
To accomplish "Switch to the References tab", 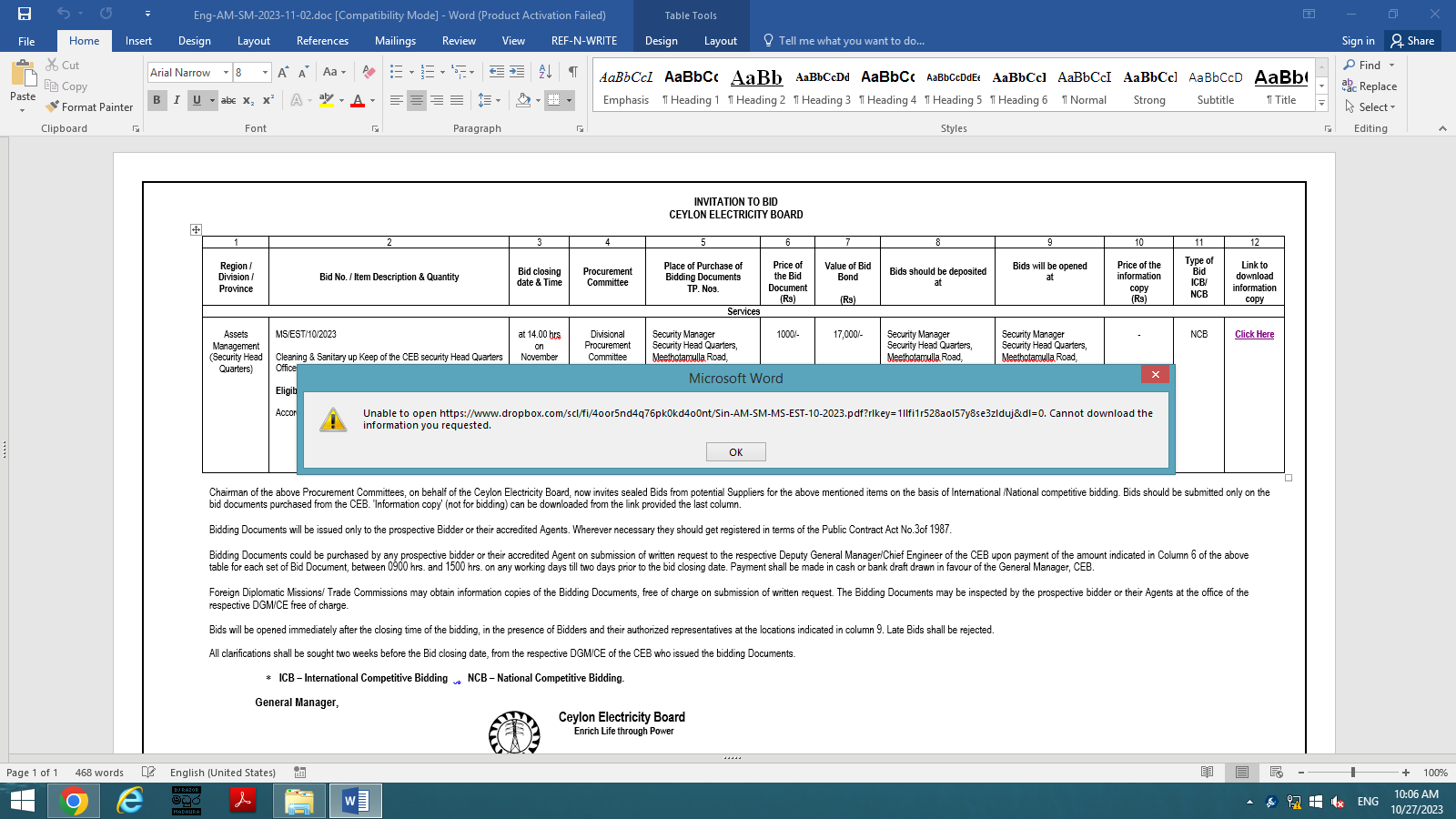I will point(322,41).
